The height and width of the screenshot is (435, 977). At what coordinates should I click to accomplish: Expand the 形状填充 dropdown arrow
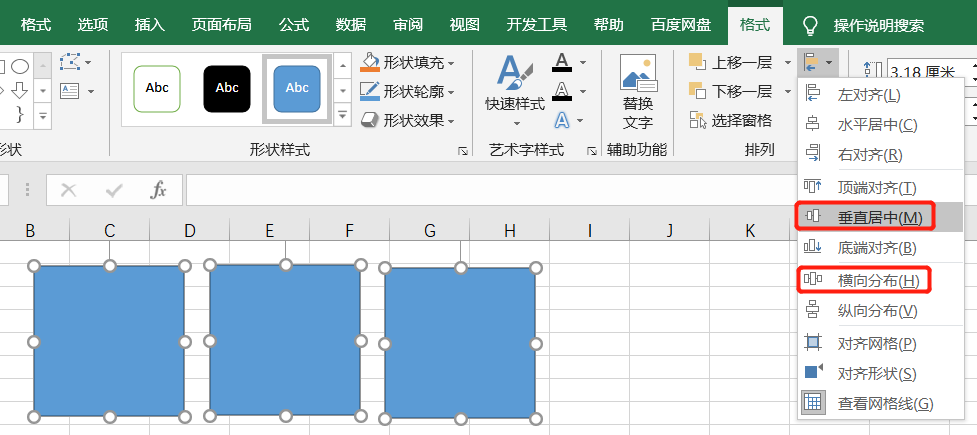(x=451, y=63)
